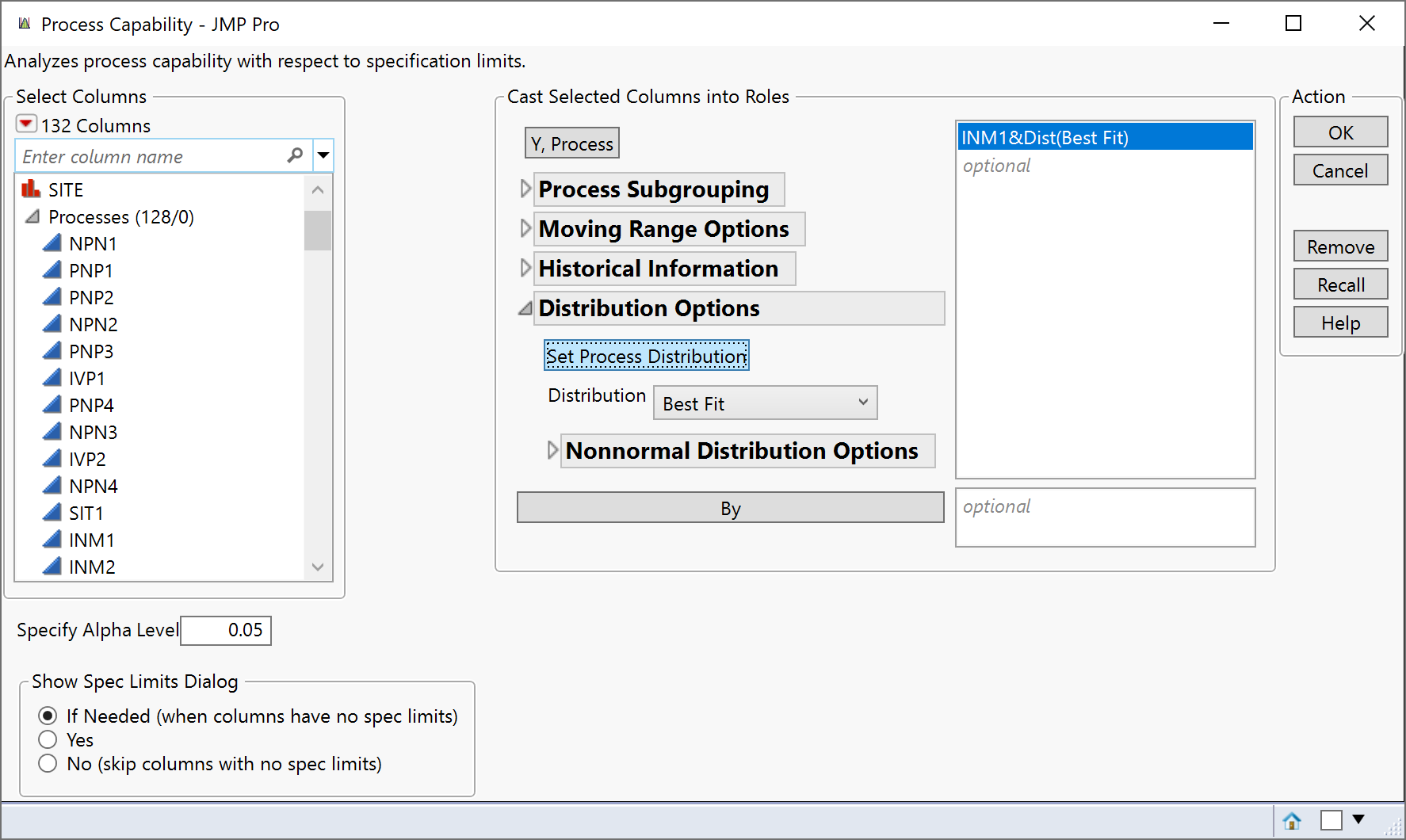Select the Yes spec limits option
This screenshot has height=840, width=1406.
(48, 739)
